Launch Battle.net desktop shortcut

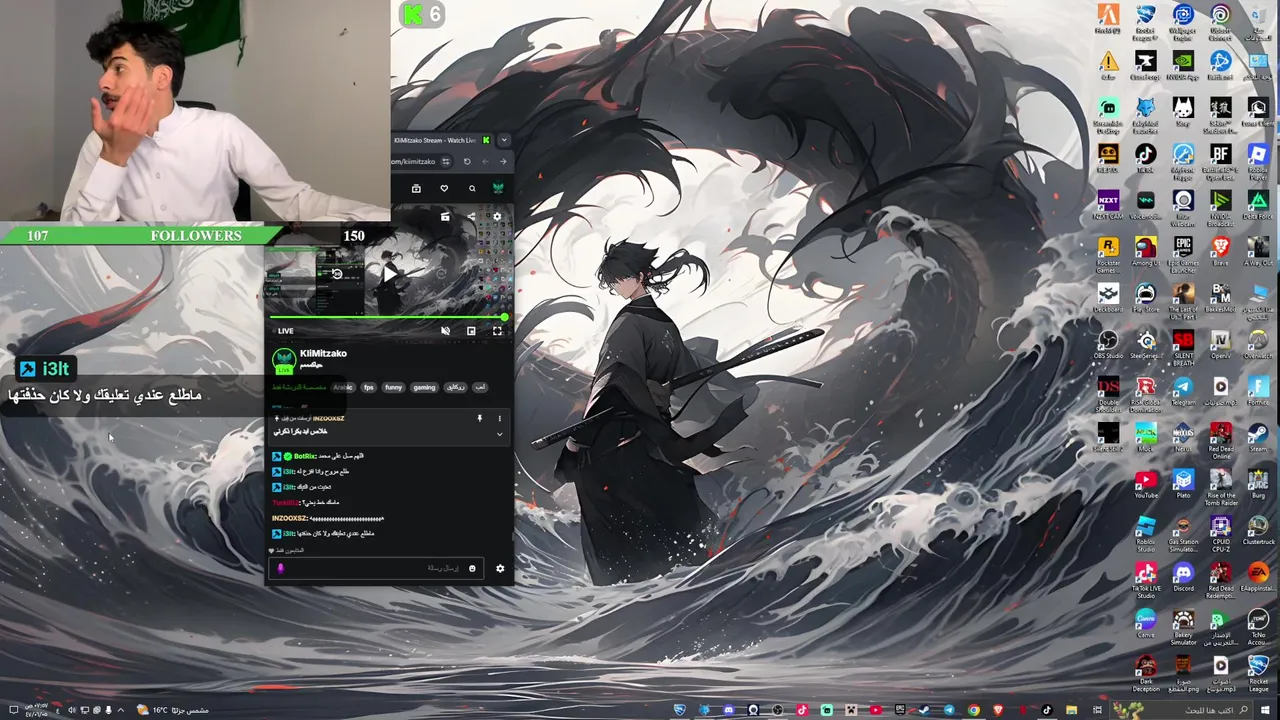click(1220, 65)
